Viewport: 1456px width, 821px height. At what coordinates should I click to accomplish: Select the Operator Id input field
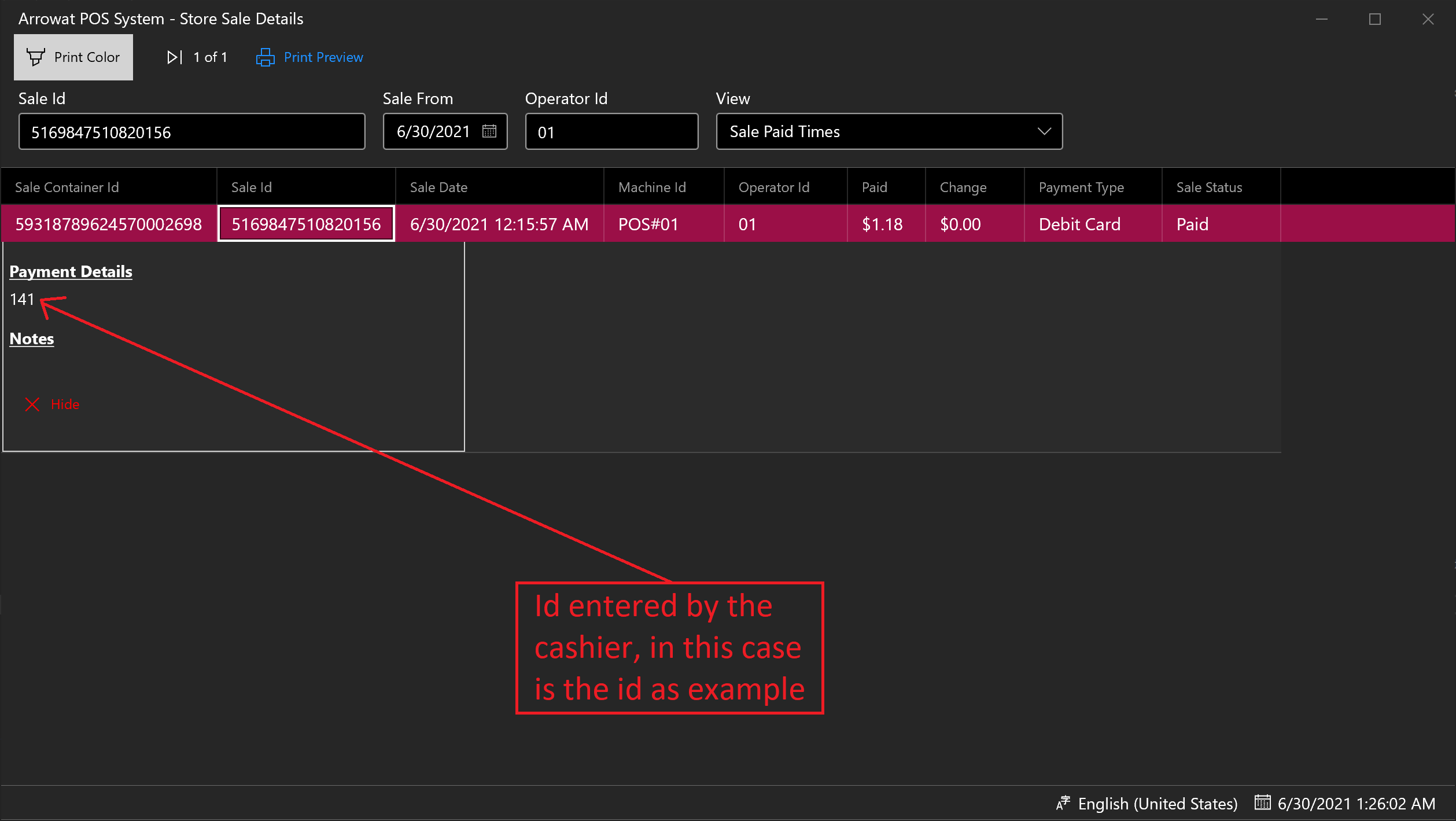611,131
